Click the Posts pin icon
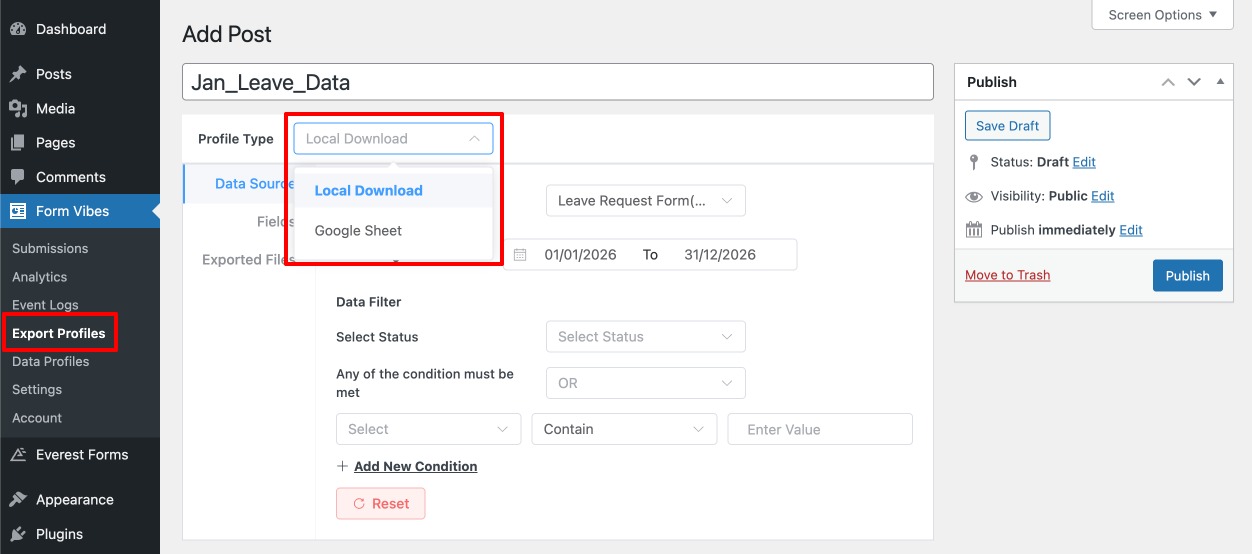 click(x=18, y=74)
